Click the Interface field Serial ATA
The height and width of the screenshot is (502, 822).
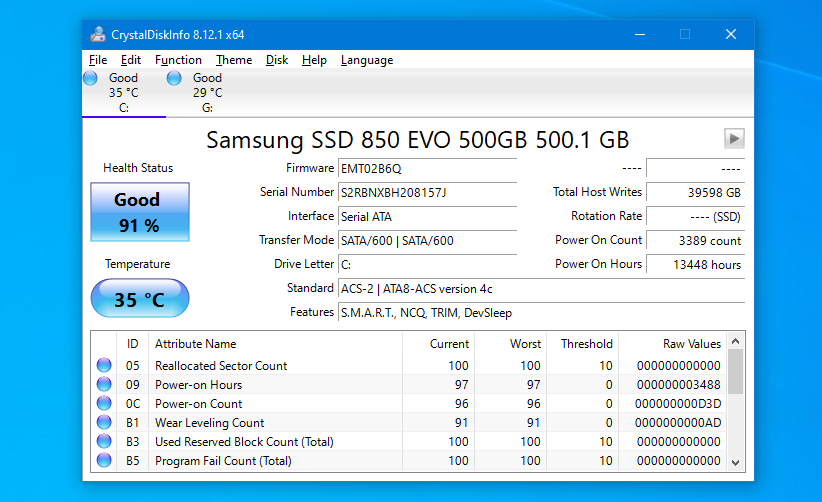427,217
